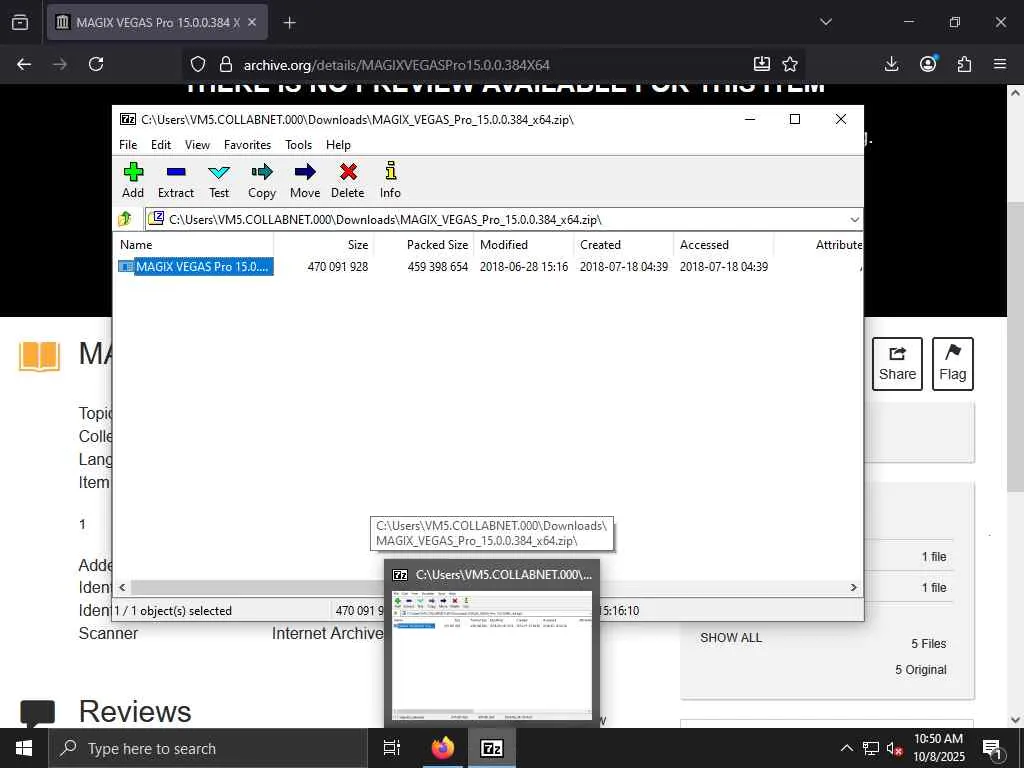The image size is (1024, 768).
Task: Open Task View on the taskbar
Action: click(392, 748)
